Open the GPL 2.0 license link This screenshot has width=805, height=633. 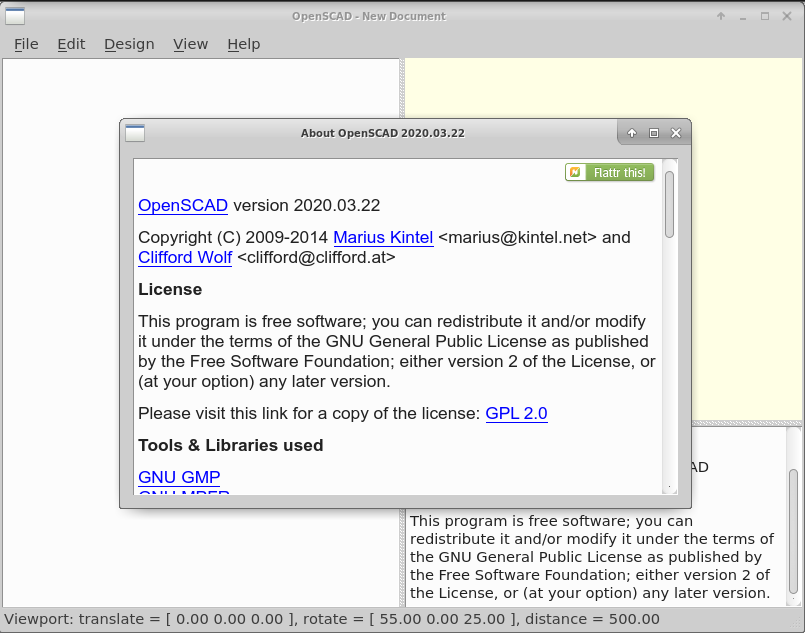click(x=516, y=413)
